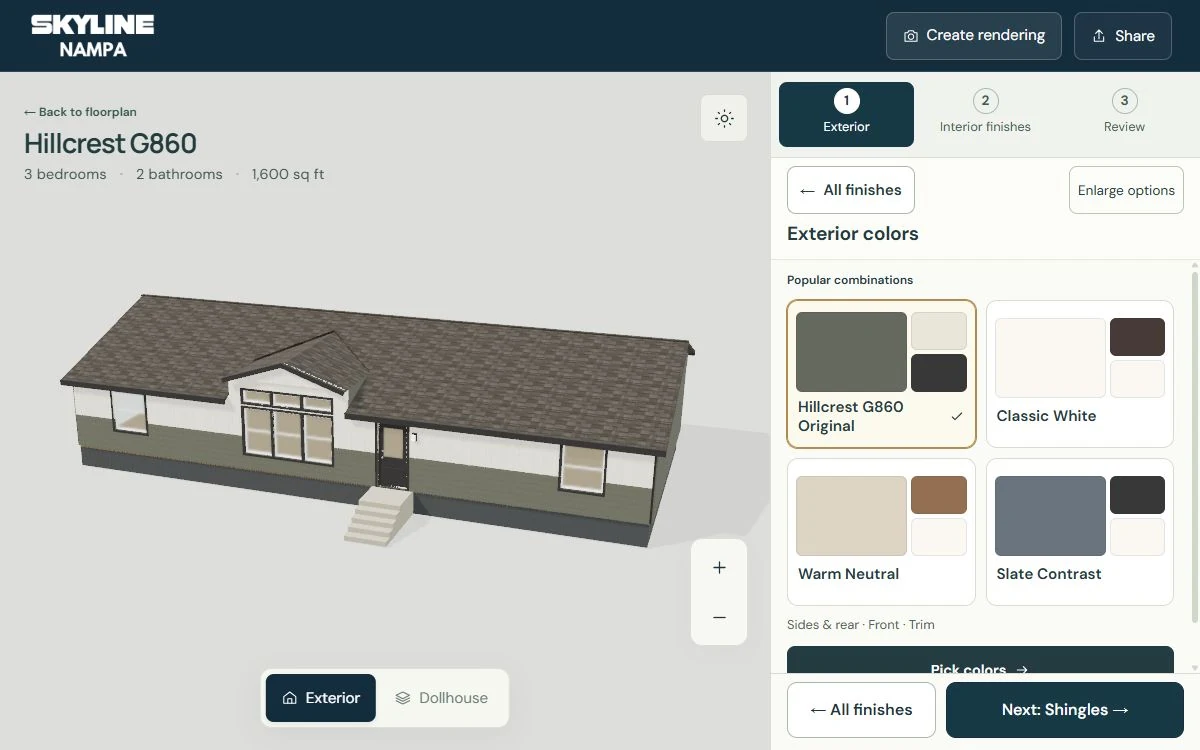Screen dimensions: 1200x750
Task: Click the 2 bathrooms text
Action: click(x=179, y=174)
